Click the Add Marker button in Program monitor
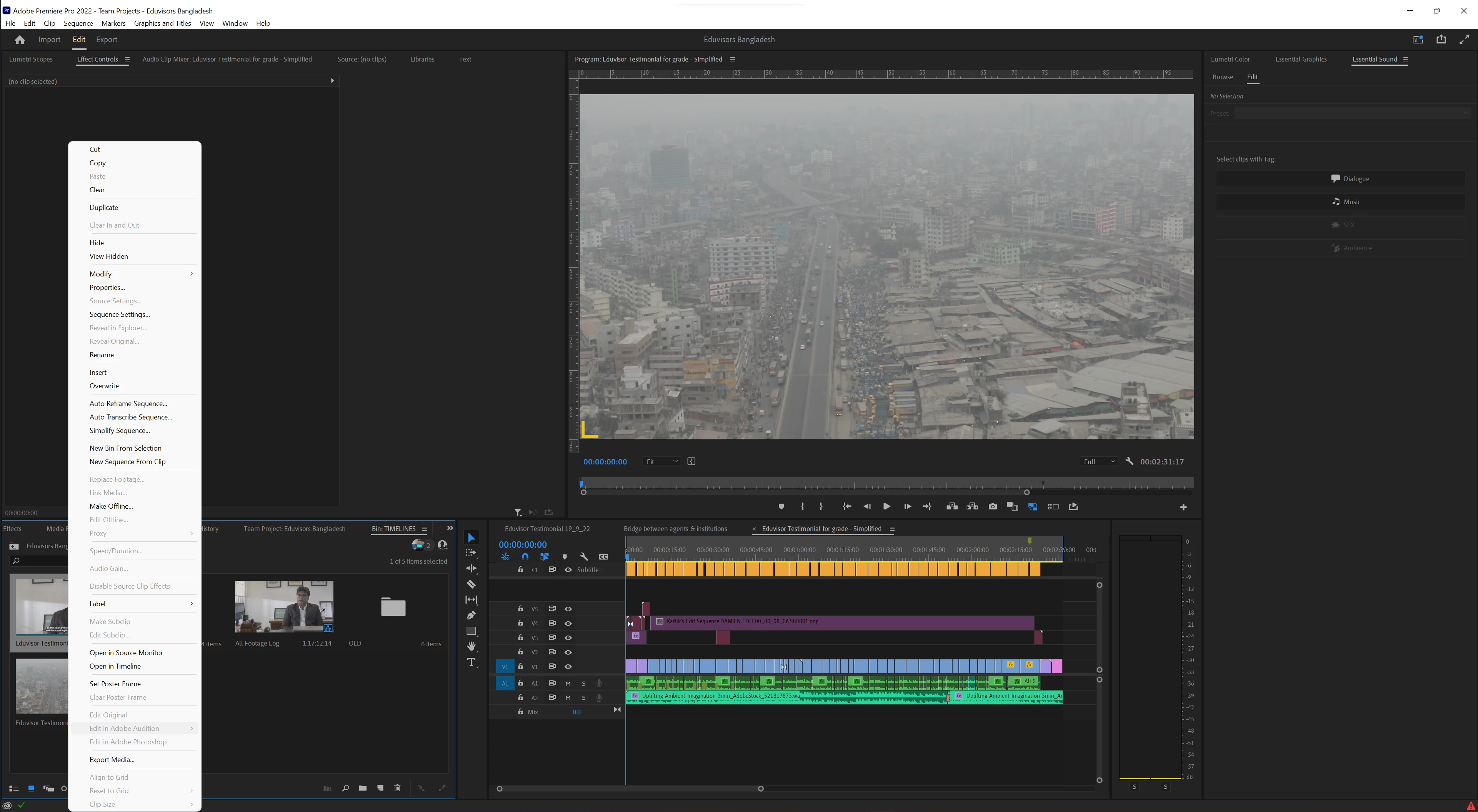Image resolution: width=1478 pixels, height=812 pixels. pyautogui.click(x=781, y=506)
